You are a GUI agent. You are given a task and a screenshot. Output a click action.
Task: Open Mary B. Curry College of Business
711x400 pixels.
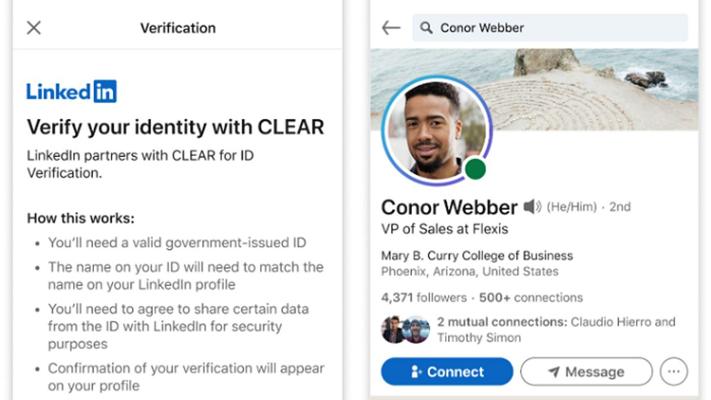[x=477, y=255]
